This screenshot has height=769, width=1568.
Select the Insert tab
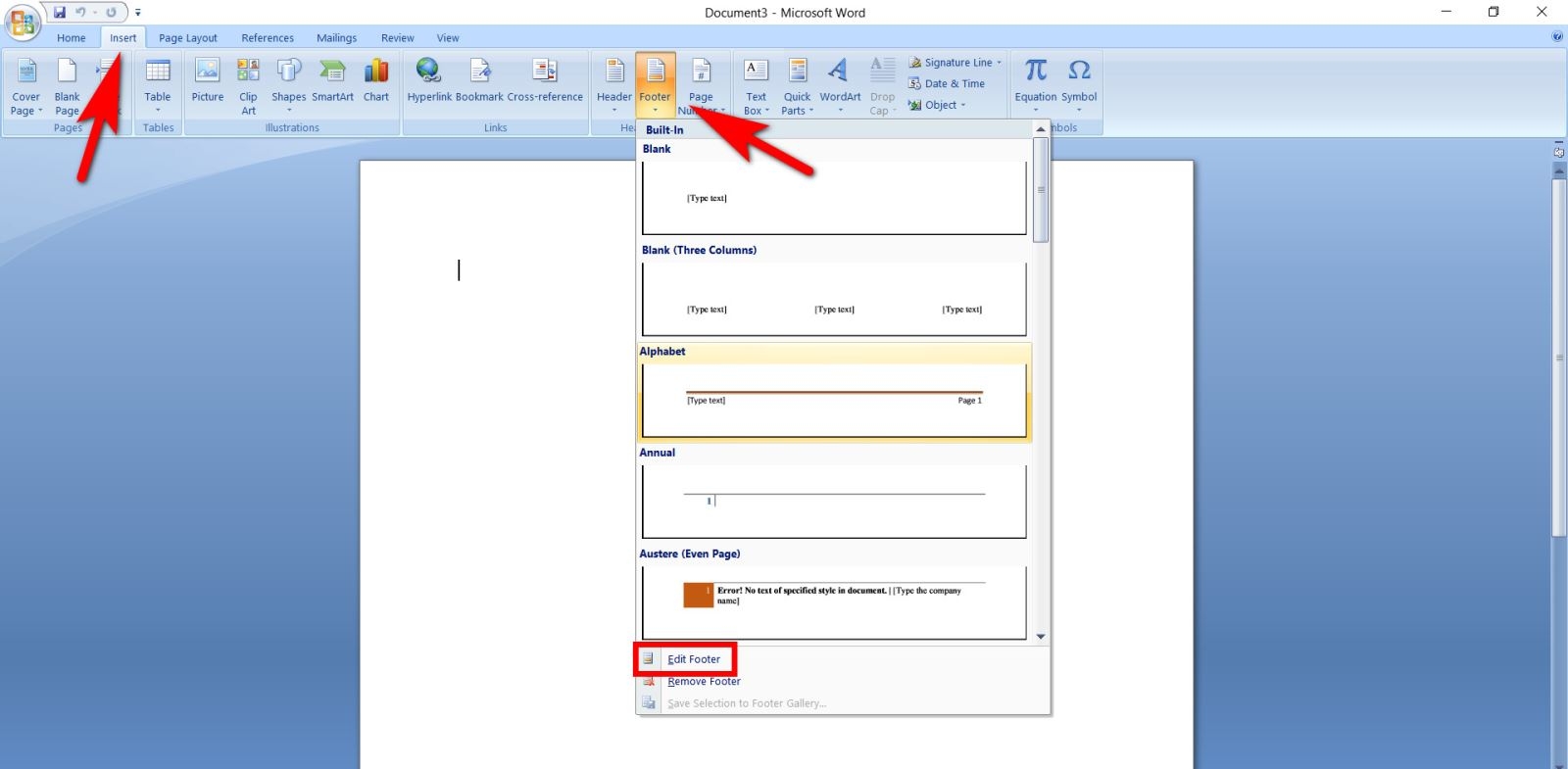tap(123, 38)
